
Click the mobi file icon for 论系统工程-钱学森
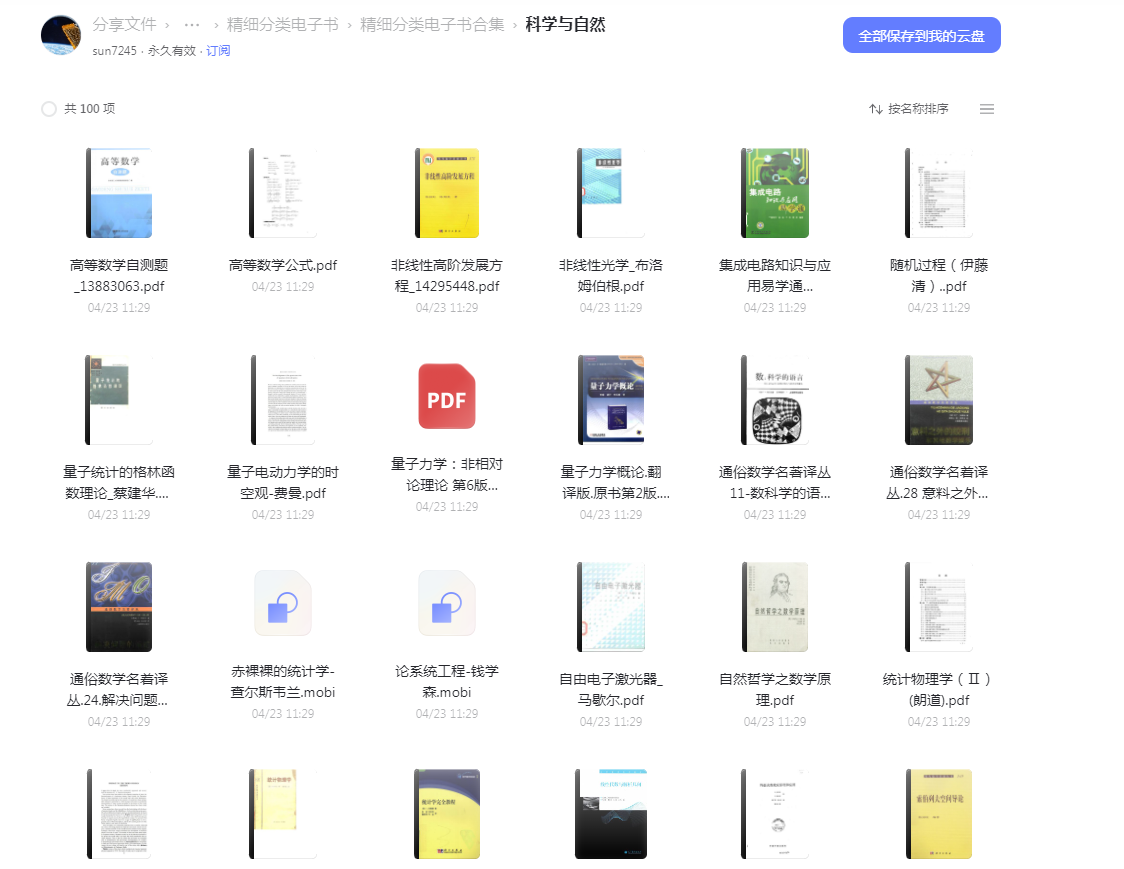click(x=447, y=603)
